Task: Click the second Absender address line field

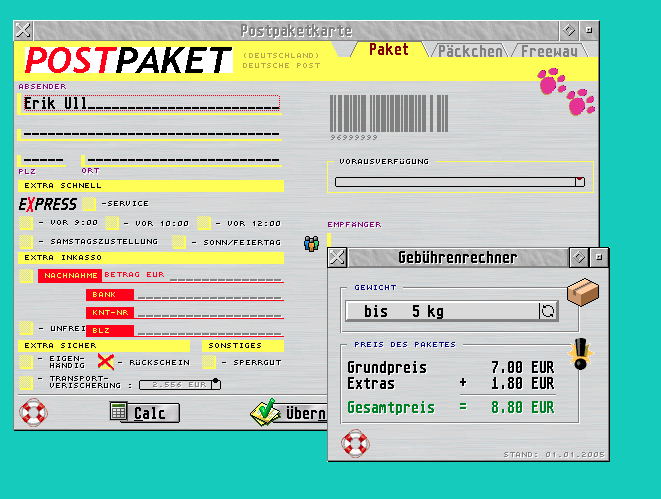Action: point(151,134)
